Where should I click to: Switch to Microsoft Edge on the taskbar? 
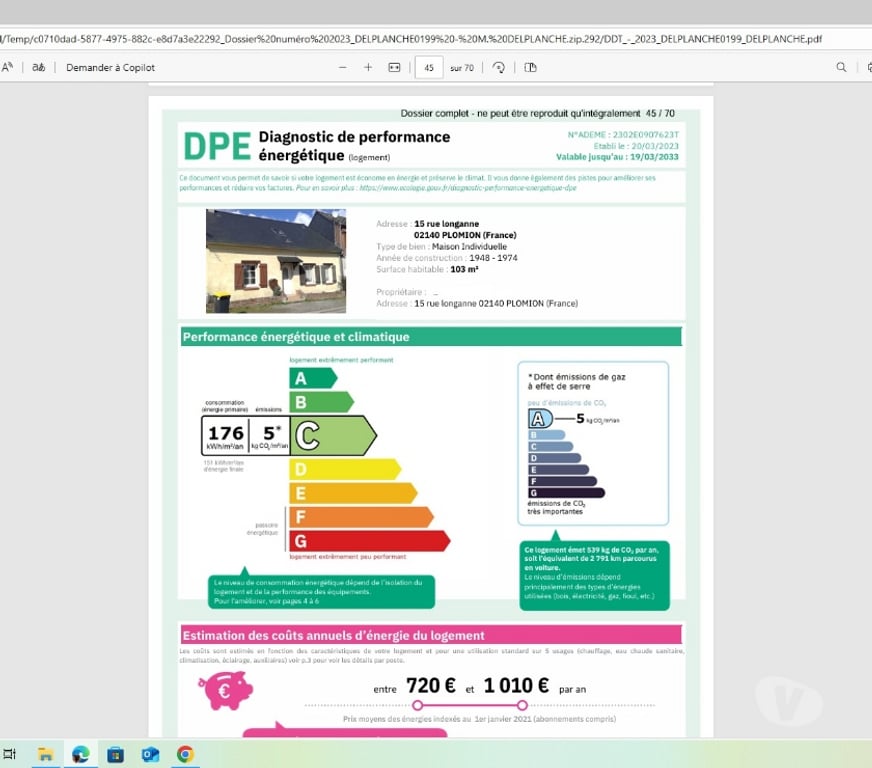click(x=81, y=754)
